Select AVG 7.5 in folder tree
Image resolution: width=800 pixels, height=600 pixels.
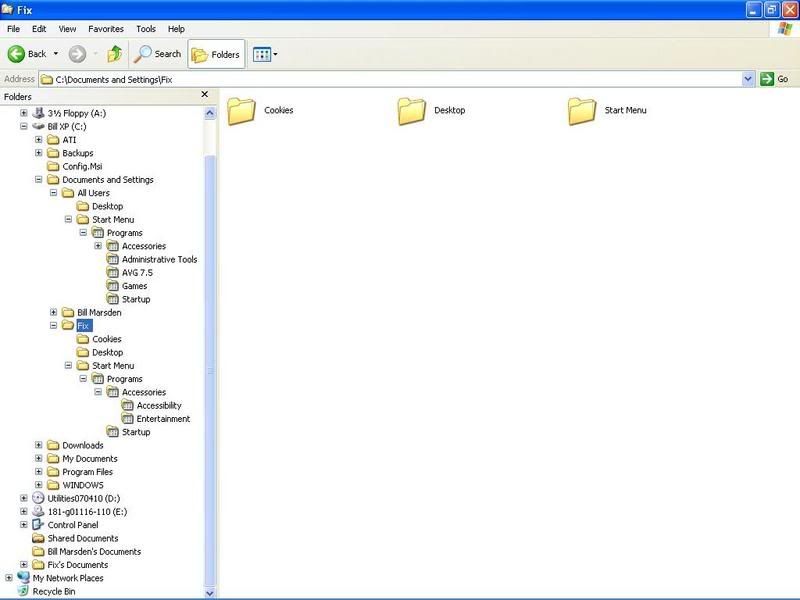135,273
